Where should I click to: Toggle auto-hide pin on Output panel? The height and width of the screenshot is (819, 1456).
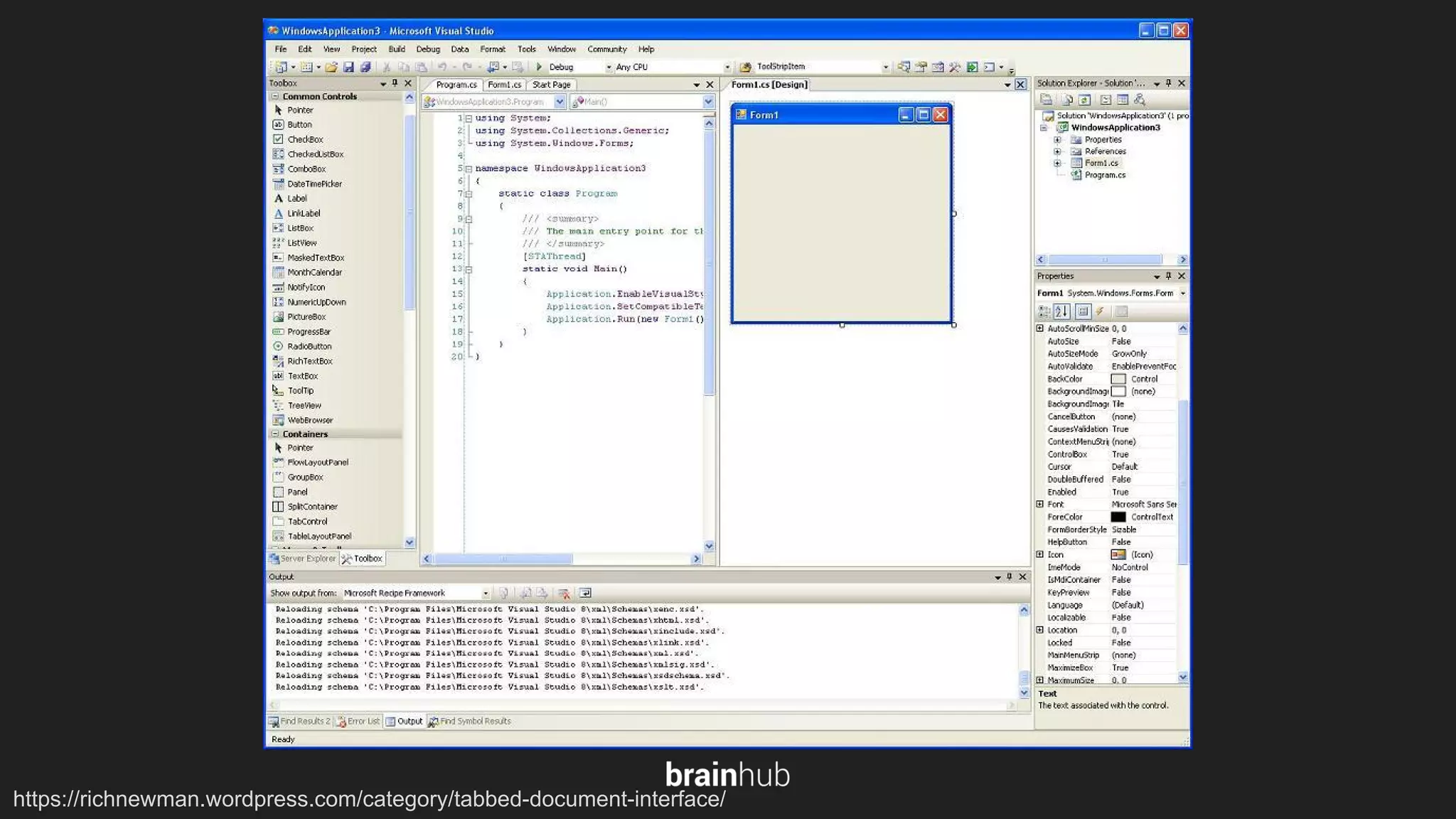tap(1010, 577)
